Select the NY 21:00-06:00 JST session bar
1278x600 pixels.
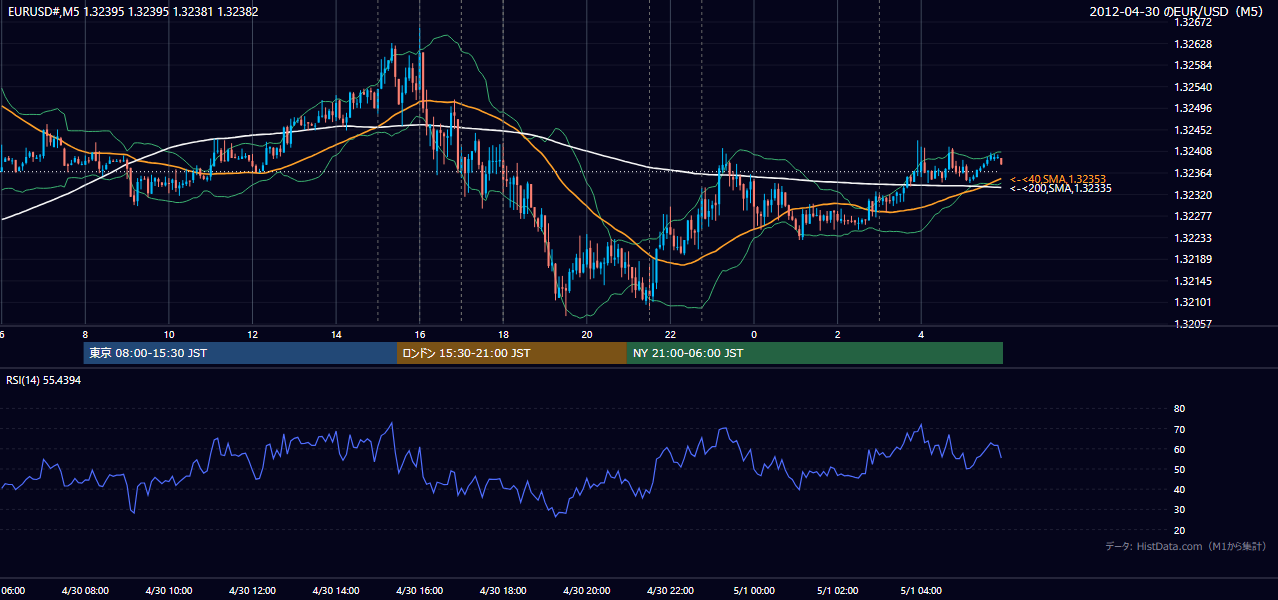click(x=815, y=353)
